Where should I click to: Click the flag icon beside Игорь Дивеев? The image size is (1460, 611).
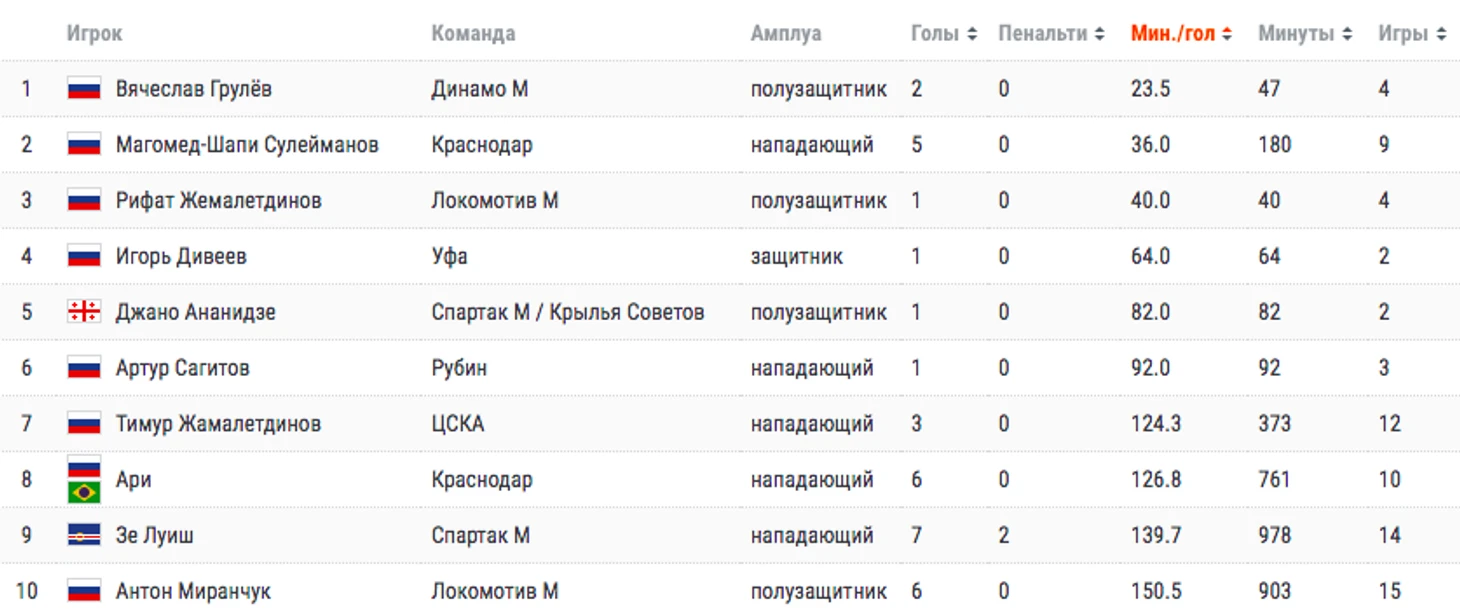[x=84, y=256]
